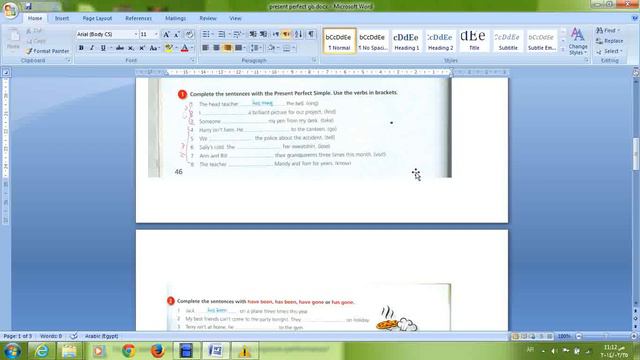Open the font size combo box
Screen dimensions: 640x360
pyautogui.click(x=149, y=34)
